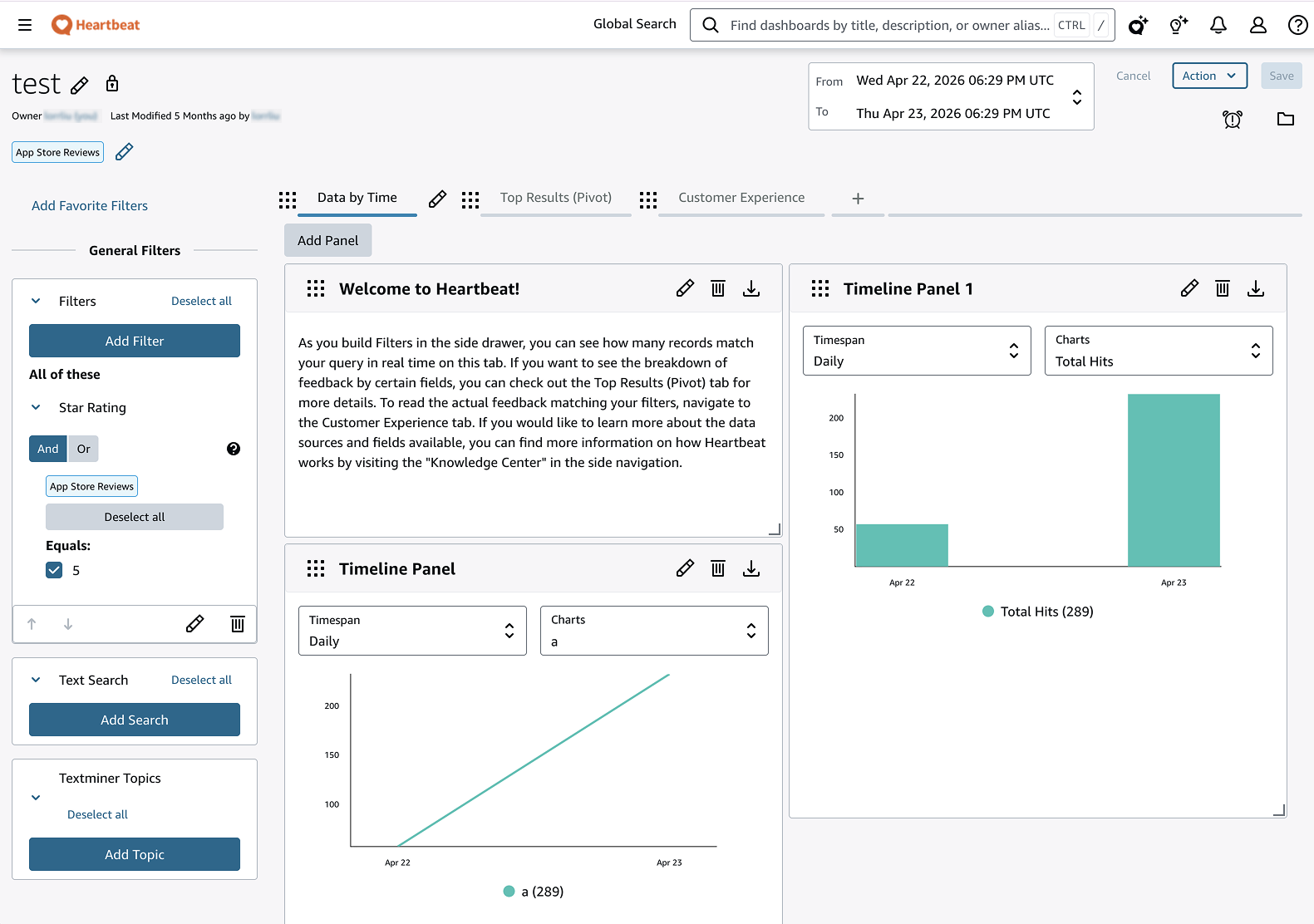The height and width of the screenshot is (924, 1314).
Task: Select the And operator toggle
Action: pyautogui.click(x=48, y=449)
